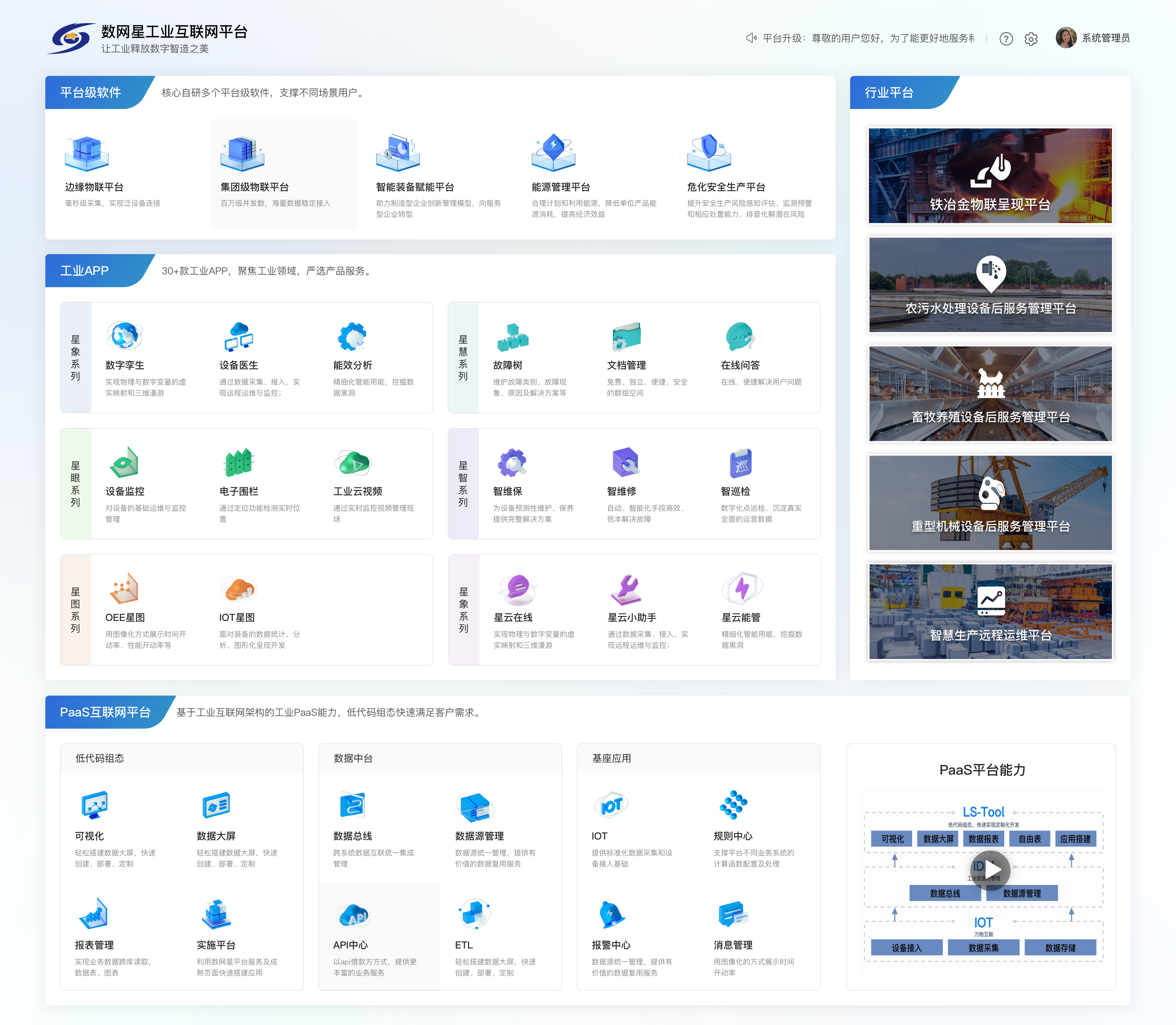Open 智慧生产远程运维平台 thumbnail
This screenshot has width=1176, height=1025.
pyautogui.click(x=990, y=611)
